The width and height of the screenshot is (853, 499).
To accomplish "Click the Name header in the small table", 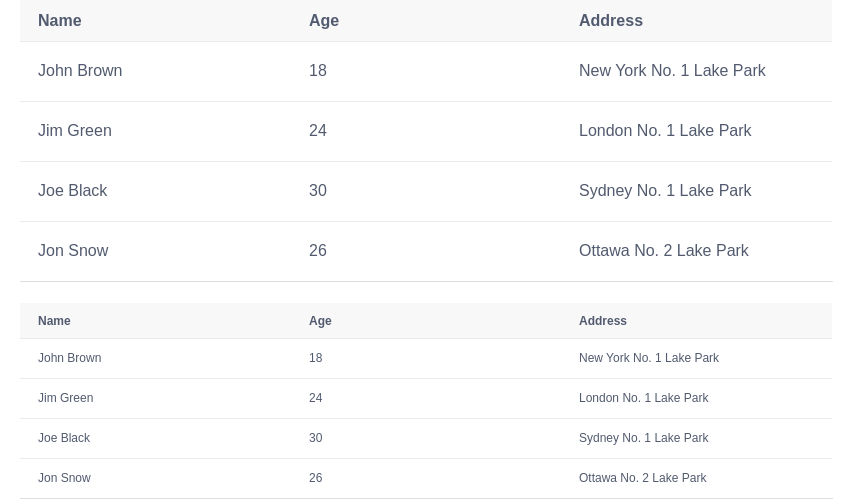I will (54, 321).
